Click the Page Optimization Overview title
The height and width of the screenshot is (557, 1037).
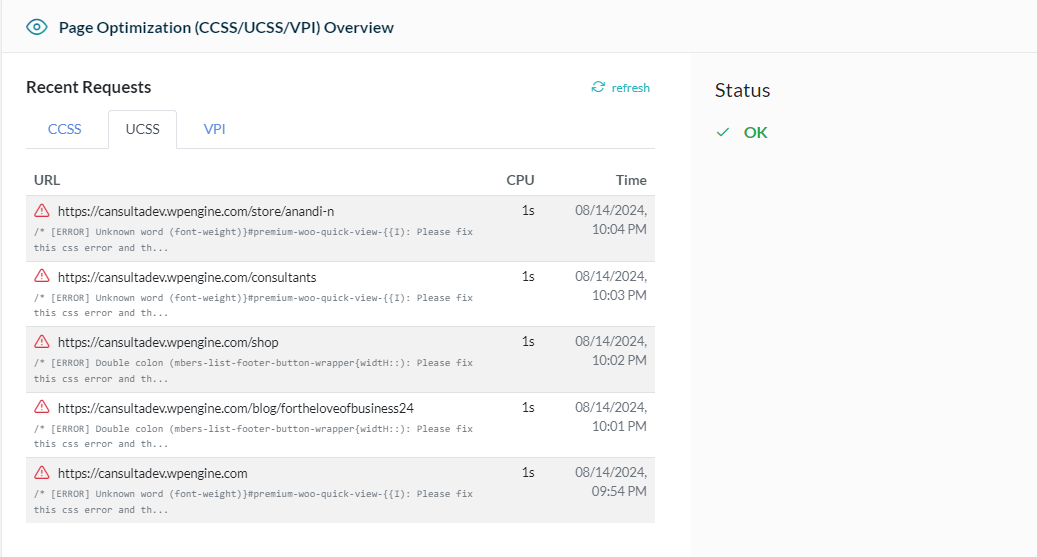pos(226,28)
